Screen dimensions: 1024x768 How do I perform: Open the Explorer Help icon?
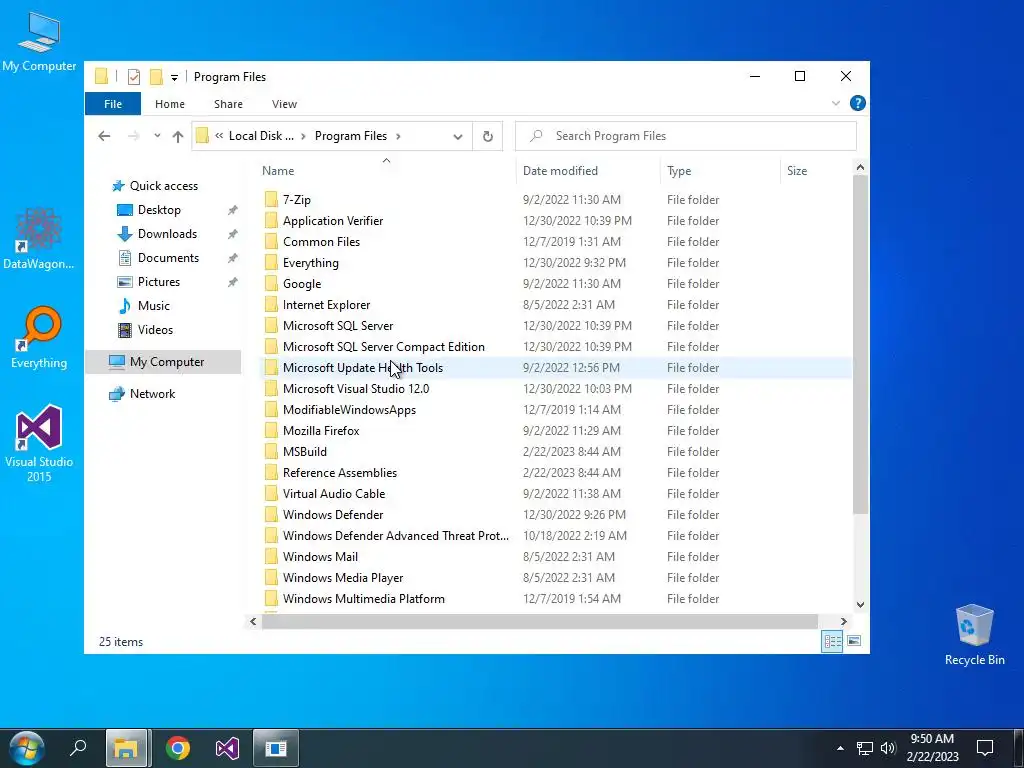[857, 103]
